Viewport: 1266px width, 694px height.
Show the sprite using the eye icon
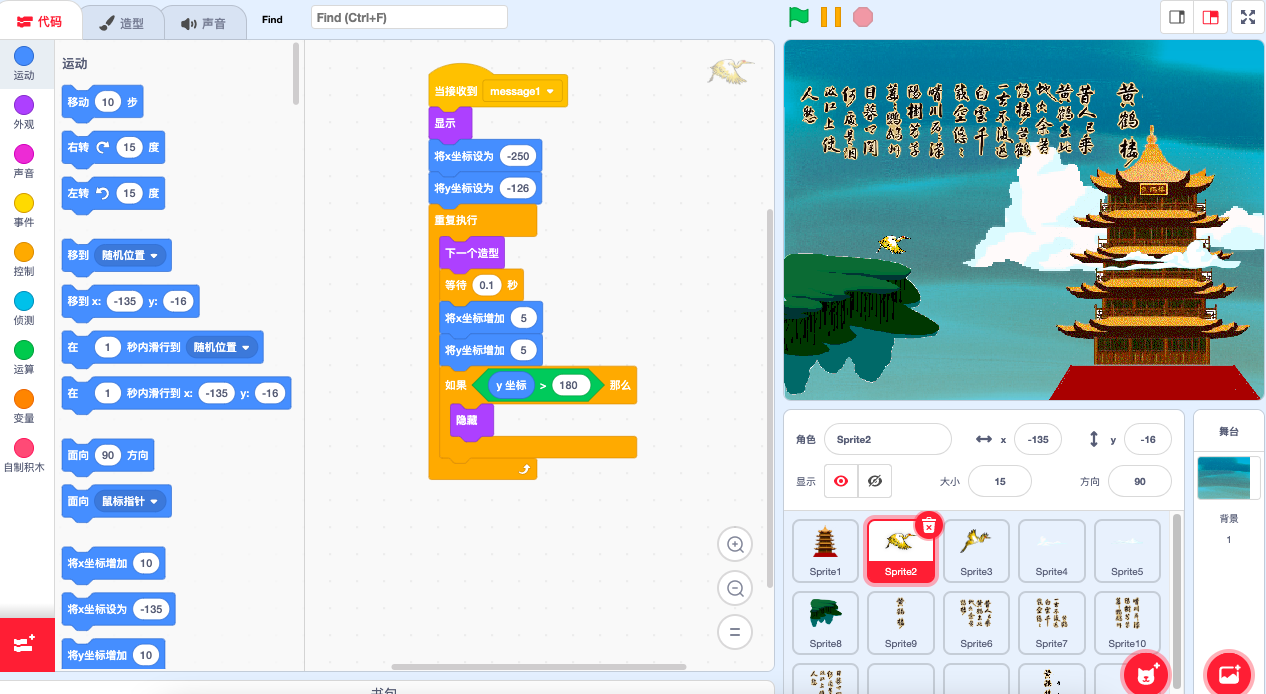click(x=841, y=481)
